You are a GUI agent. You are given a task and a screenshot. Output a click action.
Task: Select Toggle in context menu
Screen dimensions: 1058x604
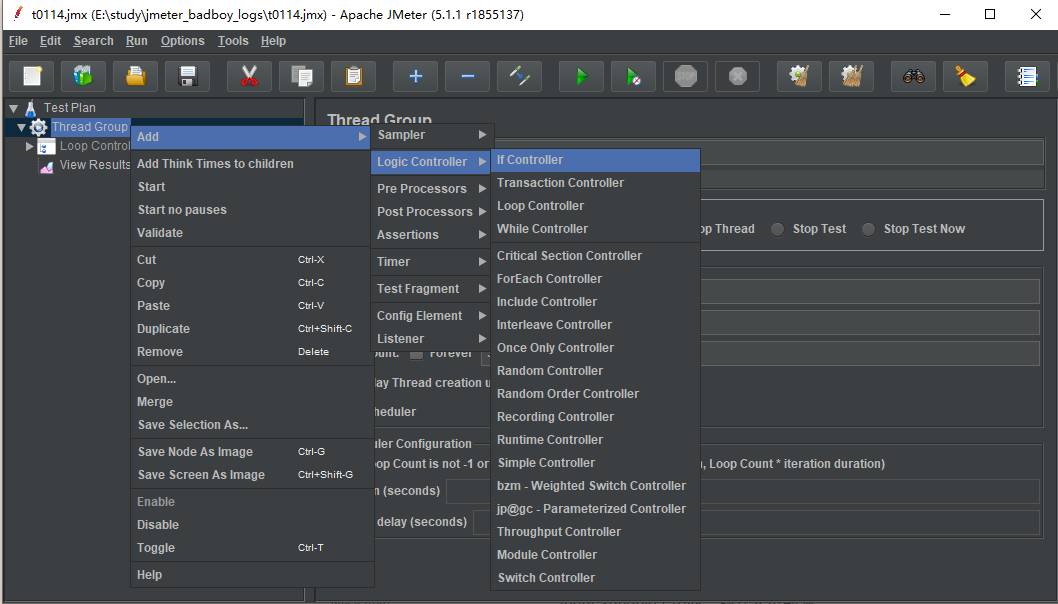252,547
